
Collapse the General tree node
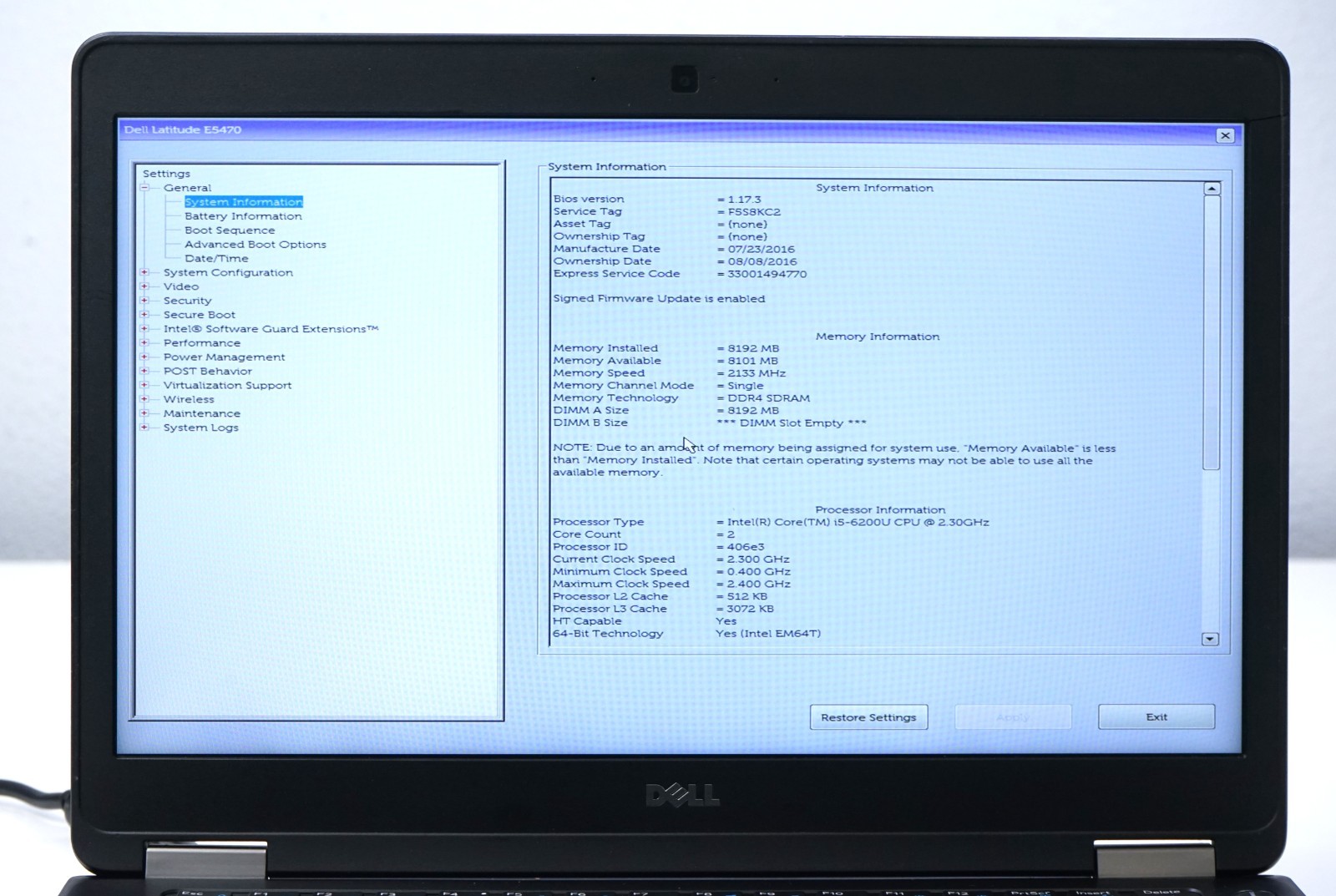(144, 188)
